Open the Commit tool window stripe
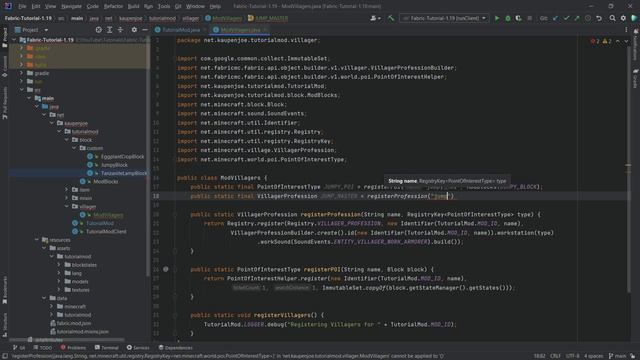 pyautogui.click(x=4, y=66)
